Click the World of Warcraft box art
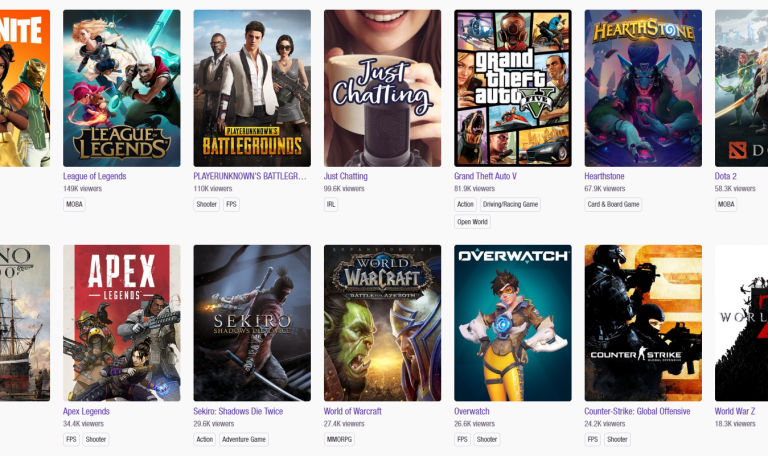768x456 pixels. (382, 323)
